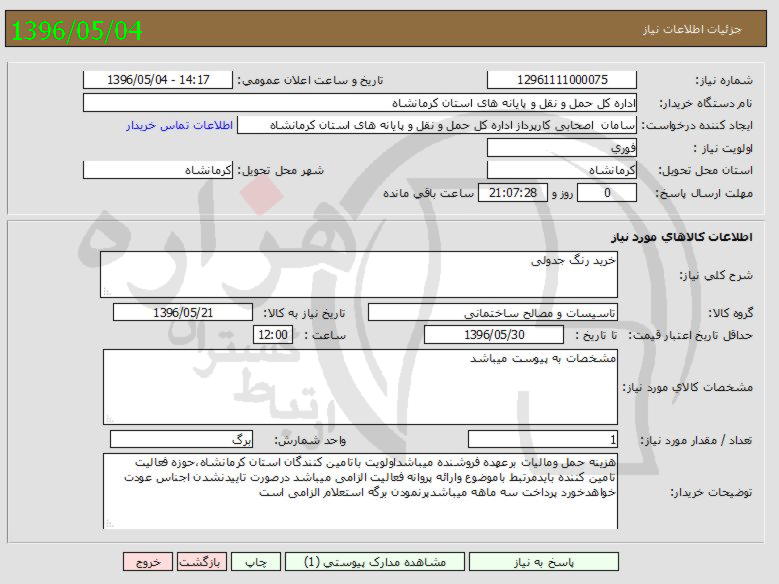Click the خروج exit button
Viewport: 779px width, 584px height.
pos(148,562)
